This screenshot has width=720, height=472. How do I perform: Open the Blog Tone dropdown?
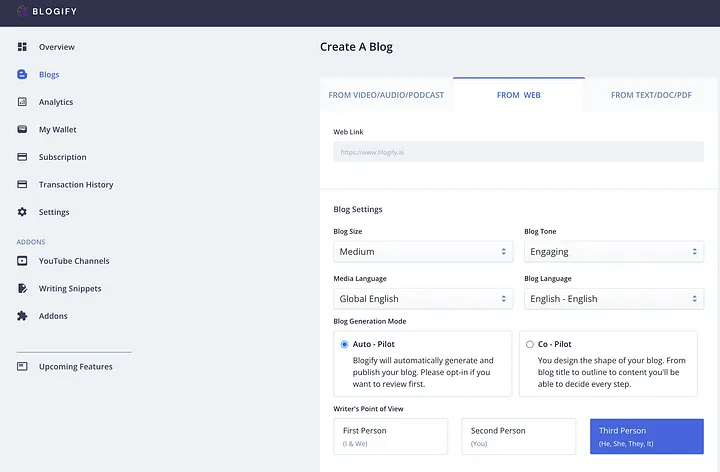614,252
